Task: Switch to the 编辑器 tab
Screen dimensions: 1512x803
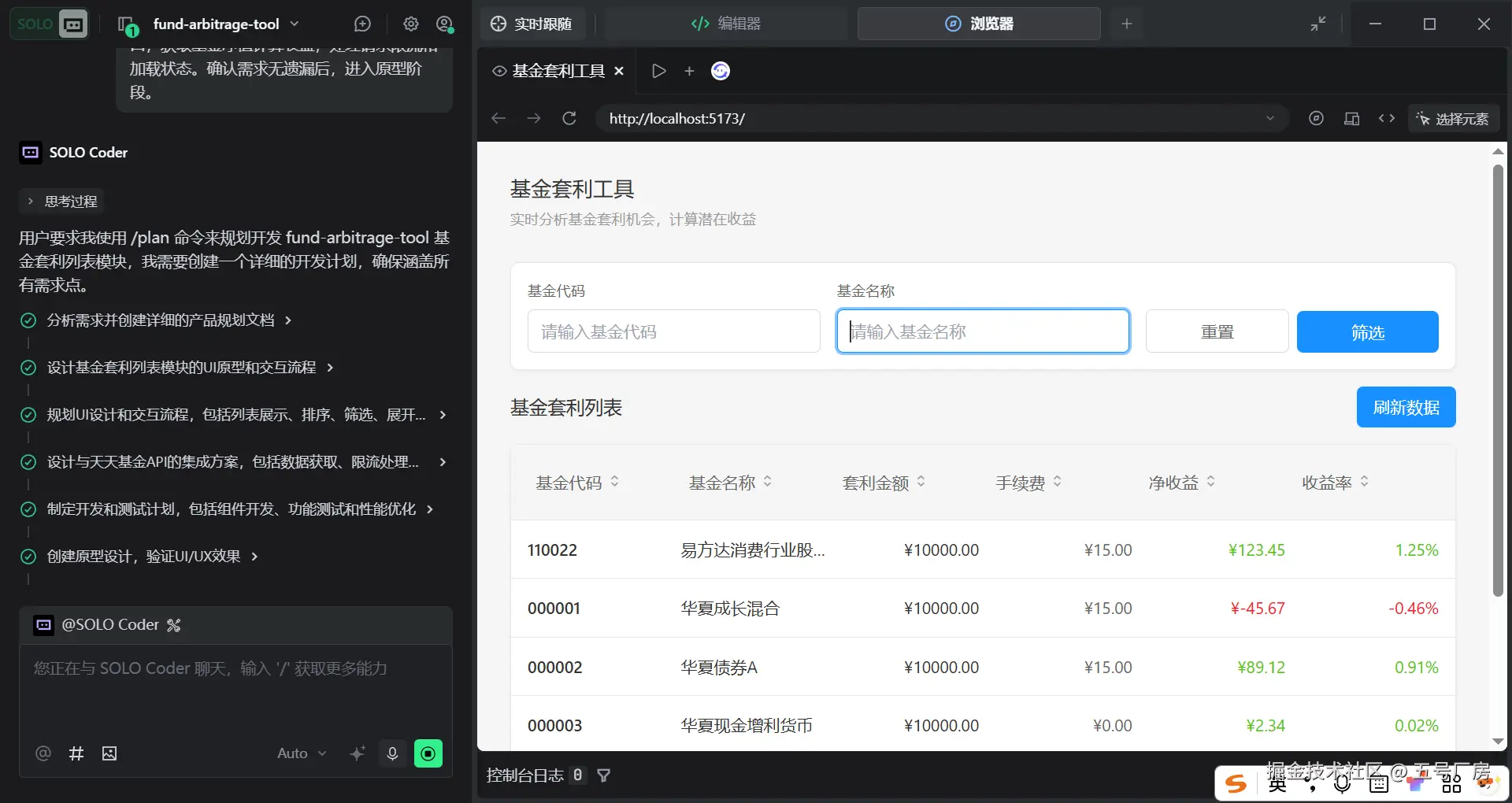Action: pos(726,24)
